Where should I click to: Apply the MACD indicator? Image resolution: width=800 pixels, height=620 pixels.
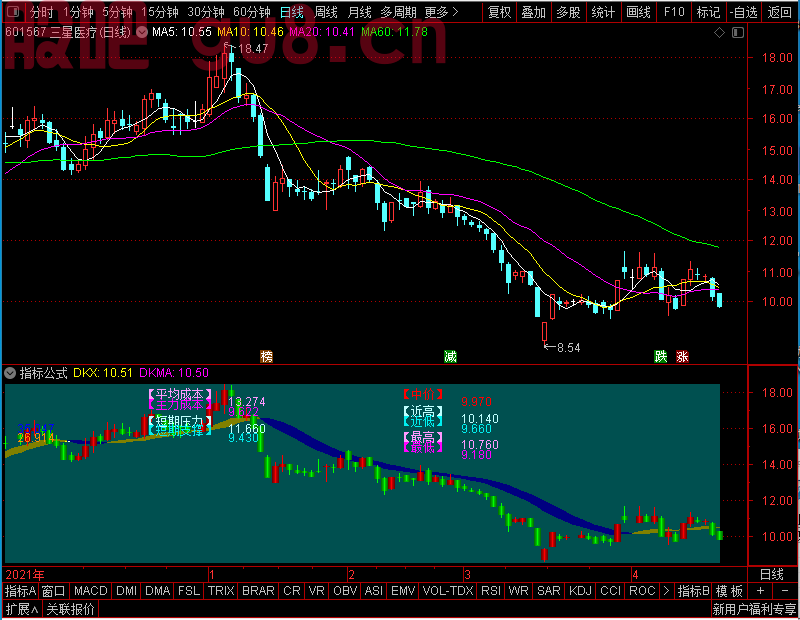[x=90, y=590]
